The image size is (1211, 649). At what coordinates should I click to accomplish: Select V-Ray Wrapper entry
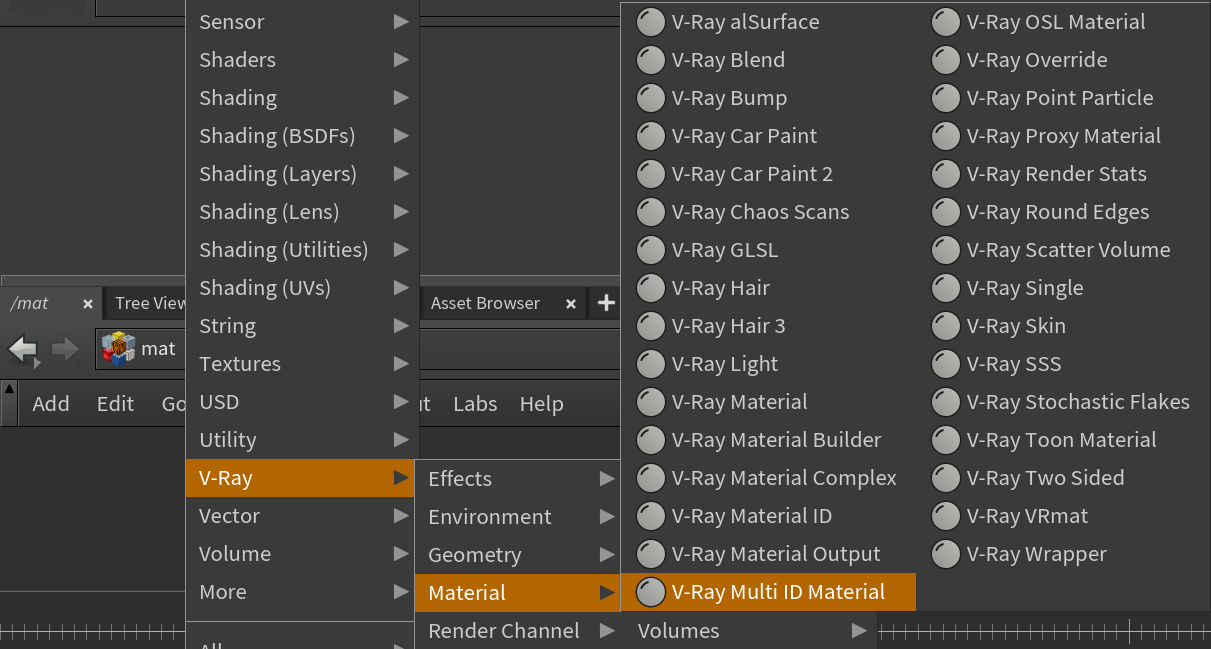click(x=1062, y=554)
